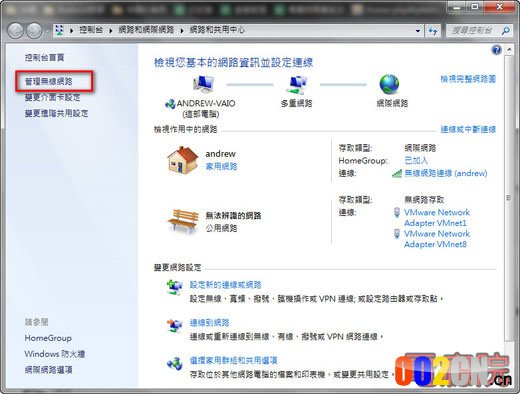
Task: Click the homegroup sharing options icon
Action: tap(175, 364)
